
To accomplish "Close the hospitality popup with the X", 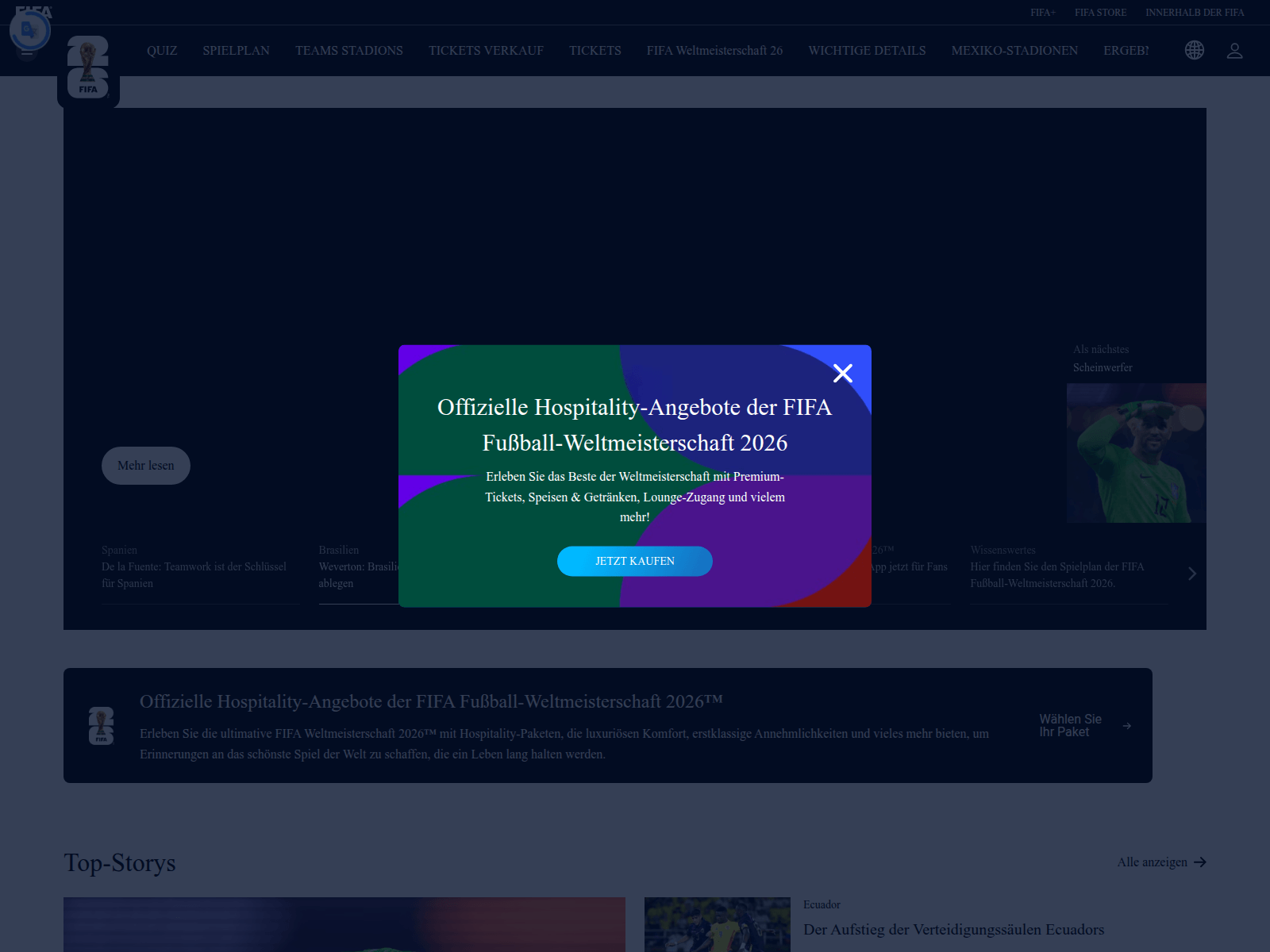I will click(x=843, y=373).
